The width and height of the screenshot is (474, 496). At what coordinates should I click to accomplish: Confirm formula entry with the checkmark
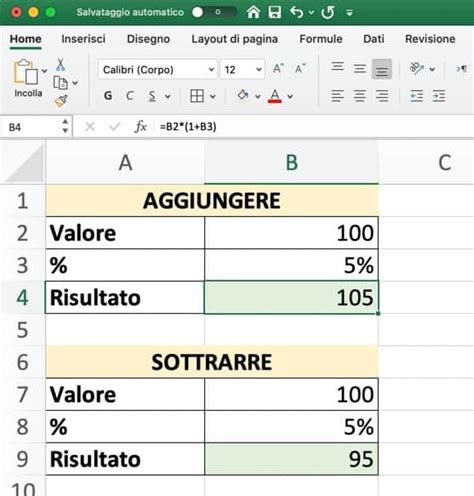point(114,127)
